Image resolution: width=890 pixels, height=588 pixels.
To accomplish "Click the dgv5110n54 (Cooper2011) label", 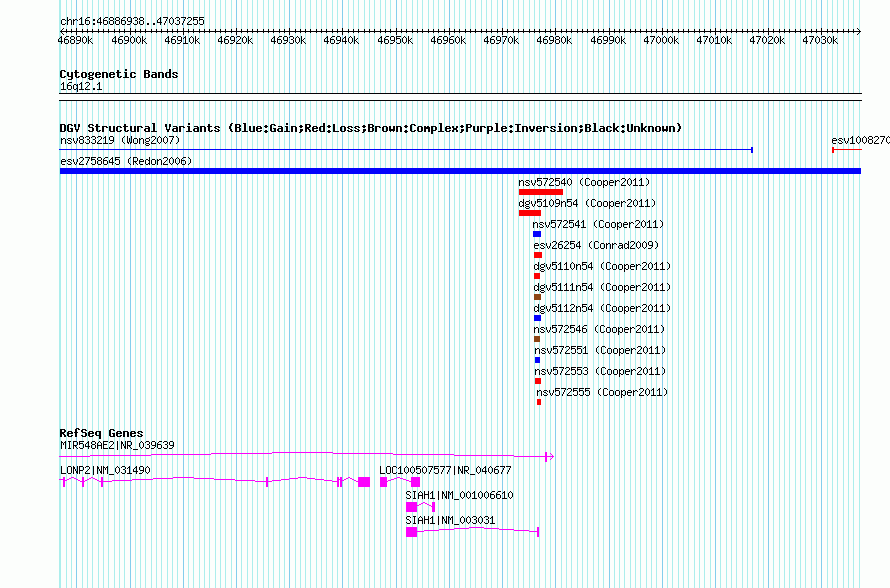I will click(x=602, y=266).
